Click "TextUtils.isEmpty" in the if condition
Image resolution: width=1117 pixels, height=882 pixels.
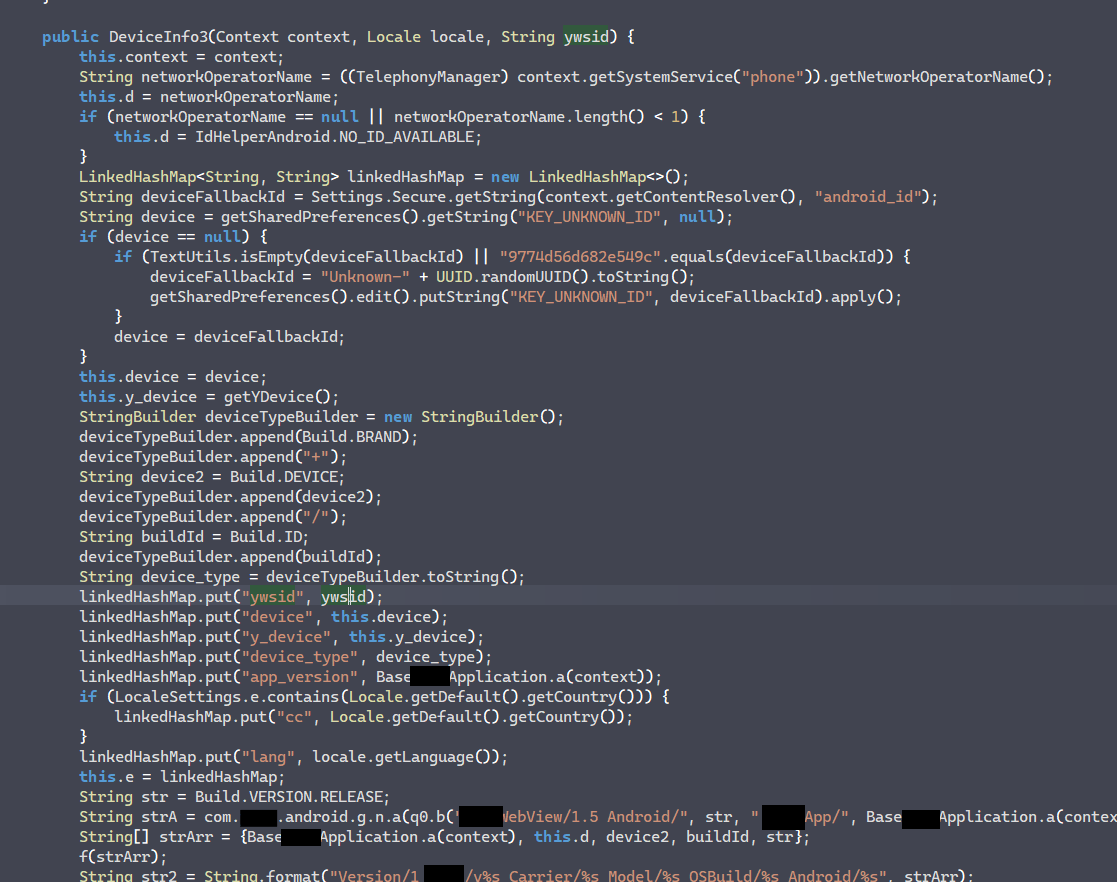coord(227,256)
